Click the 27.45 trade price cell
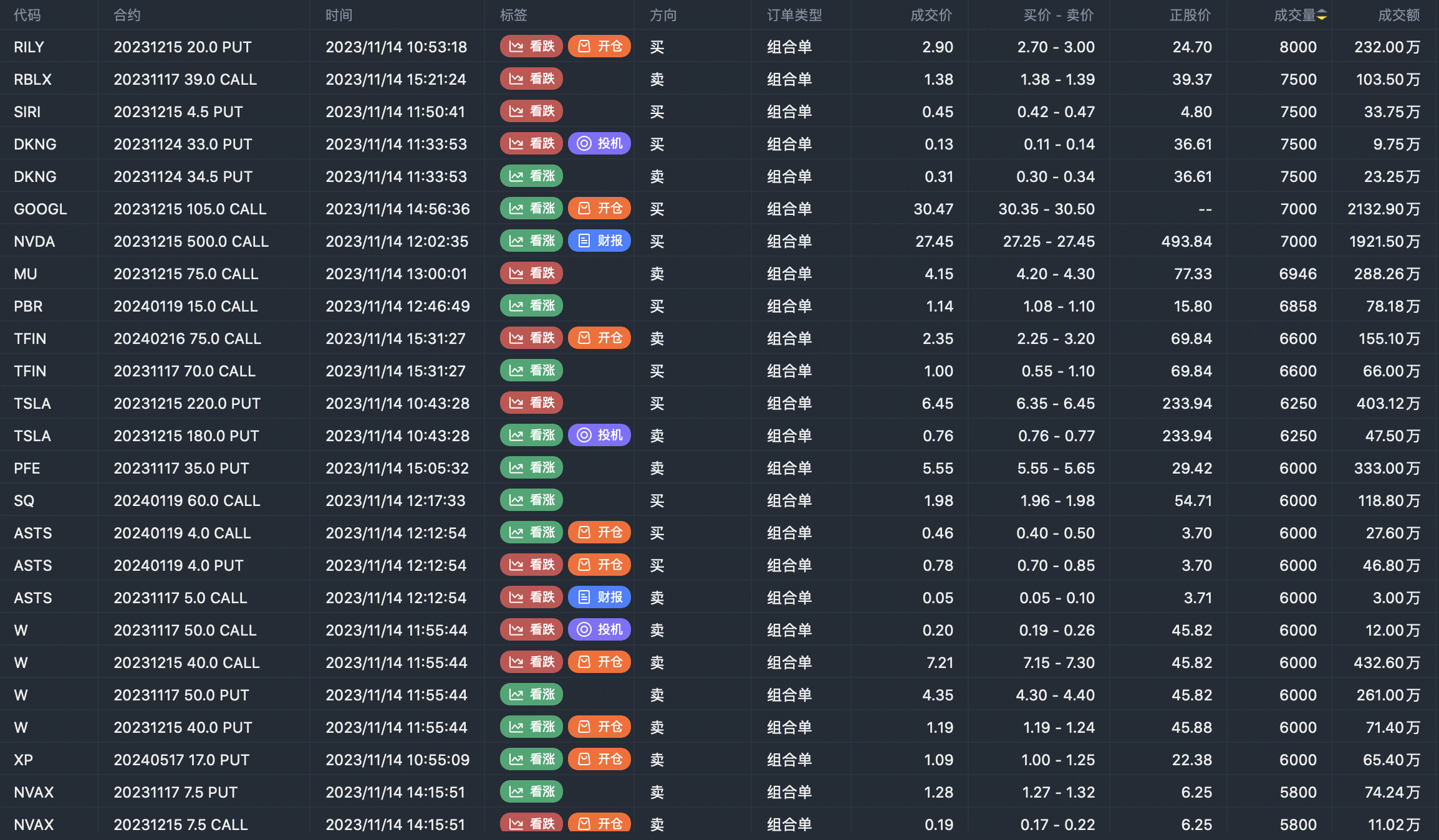Viewport: 1439px width, 840px height. [x=934, y=241]
